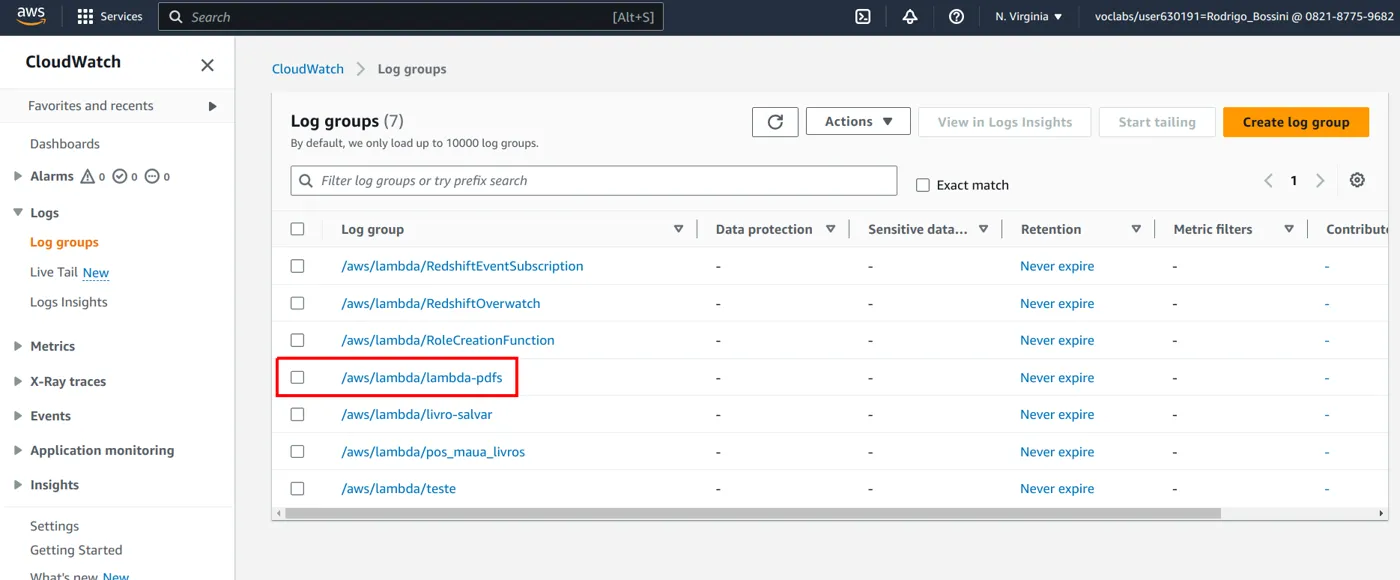
Task: Open /aws/lambda/teste log group
Action: coord(399,488)
